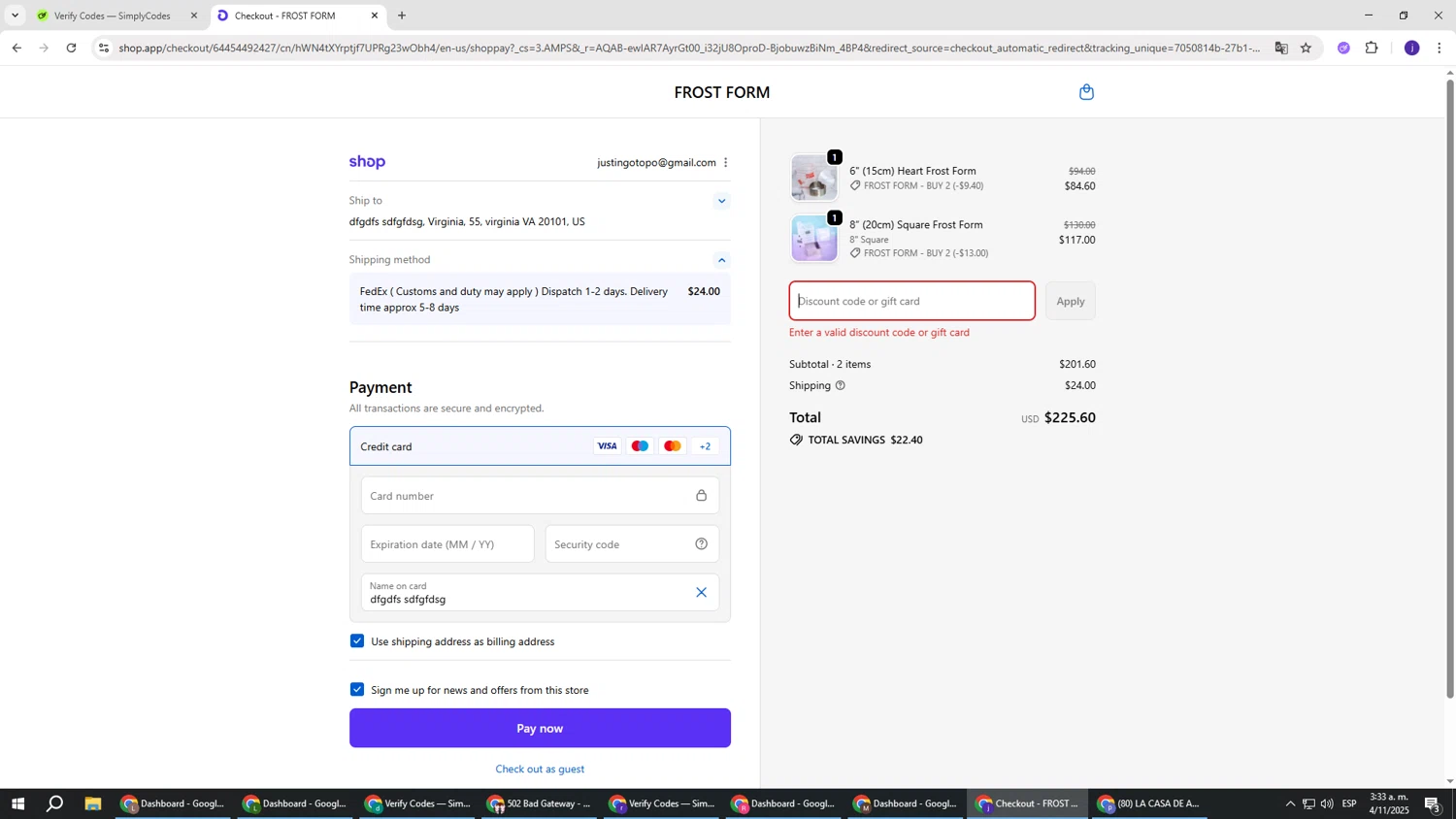Open File Explorer from taskbar
Screen dimensions: 1456x819
(93, 803)
